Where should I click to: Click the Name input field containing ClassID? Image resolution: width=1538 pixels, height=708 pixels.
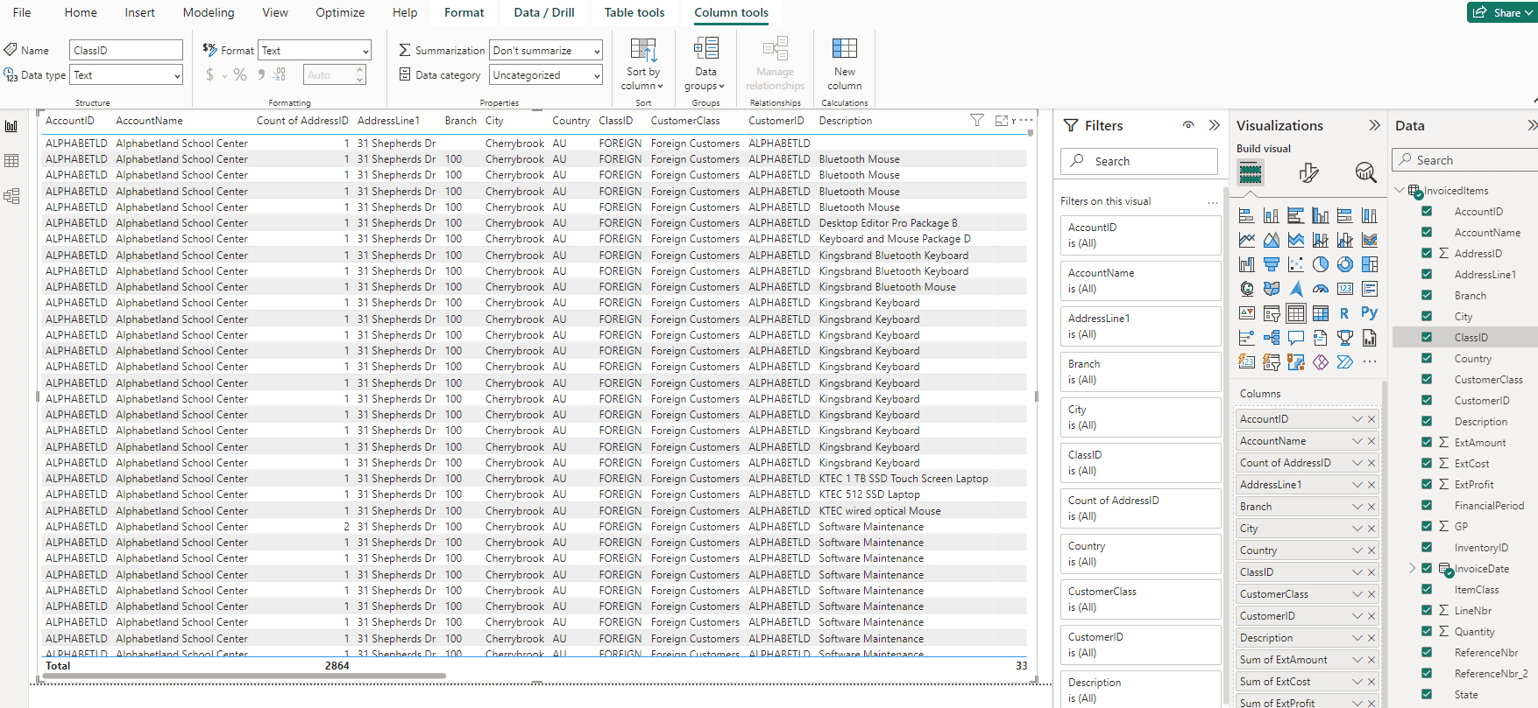pos(126,50)
